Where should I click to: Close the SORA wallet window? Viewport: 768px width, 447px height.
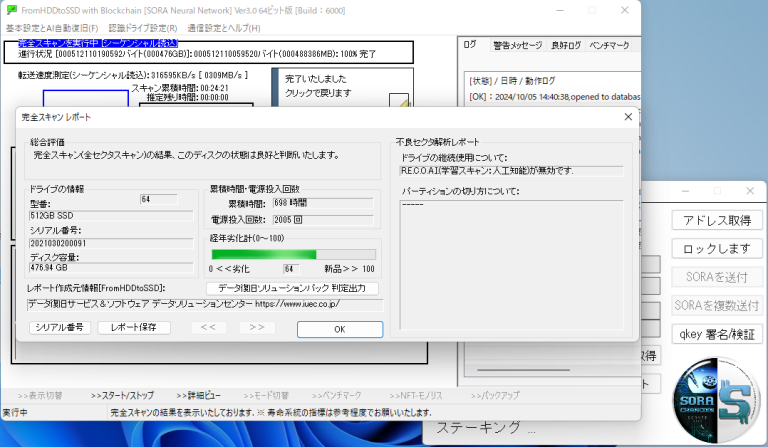coord(750,191)
